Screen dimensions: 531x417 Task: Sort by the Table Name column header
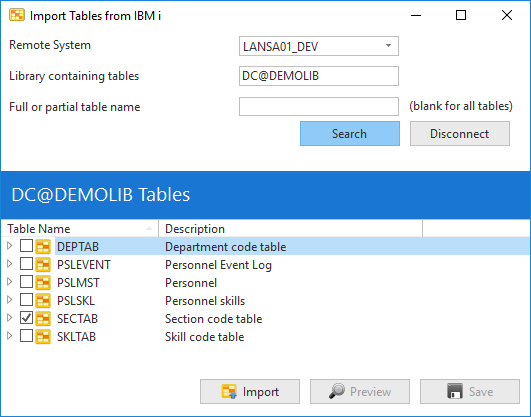[x=80, y=229]
